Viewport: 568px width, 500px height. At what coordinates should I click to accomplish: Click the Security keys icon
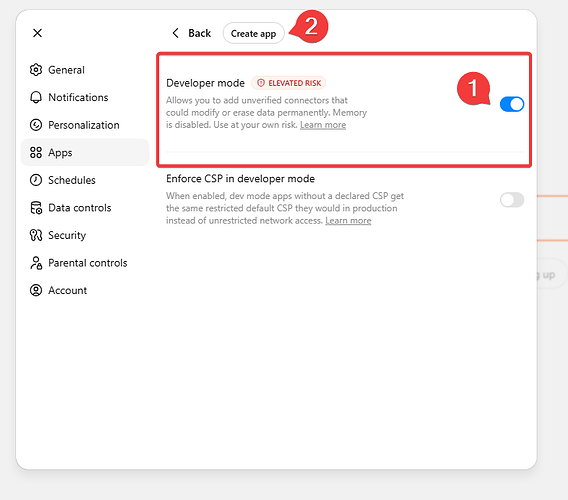[36, 235]
